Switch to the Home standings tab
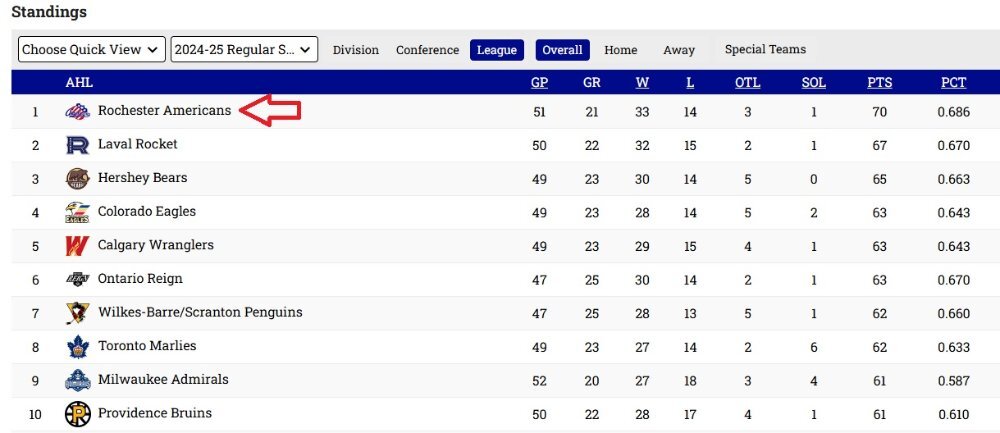The width and height of the screenshot is (1000, 433). (621, 50)
